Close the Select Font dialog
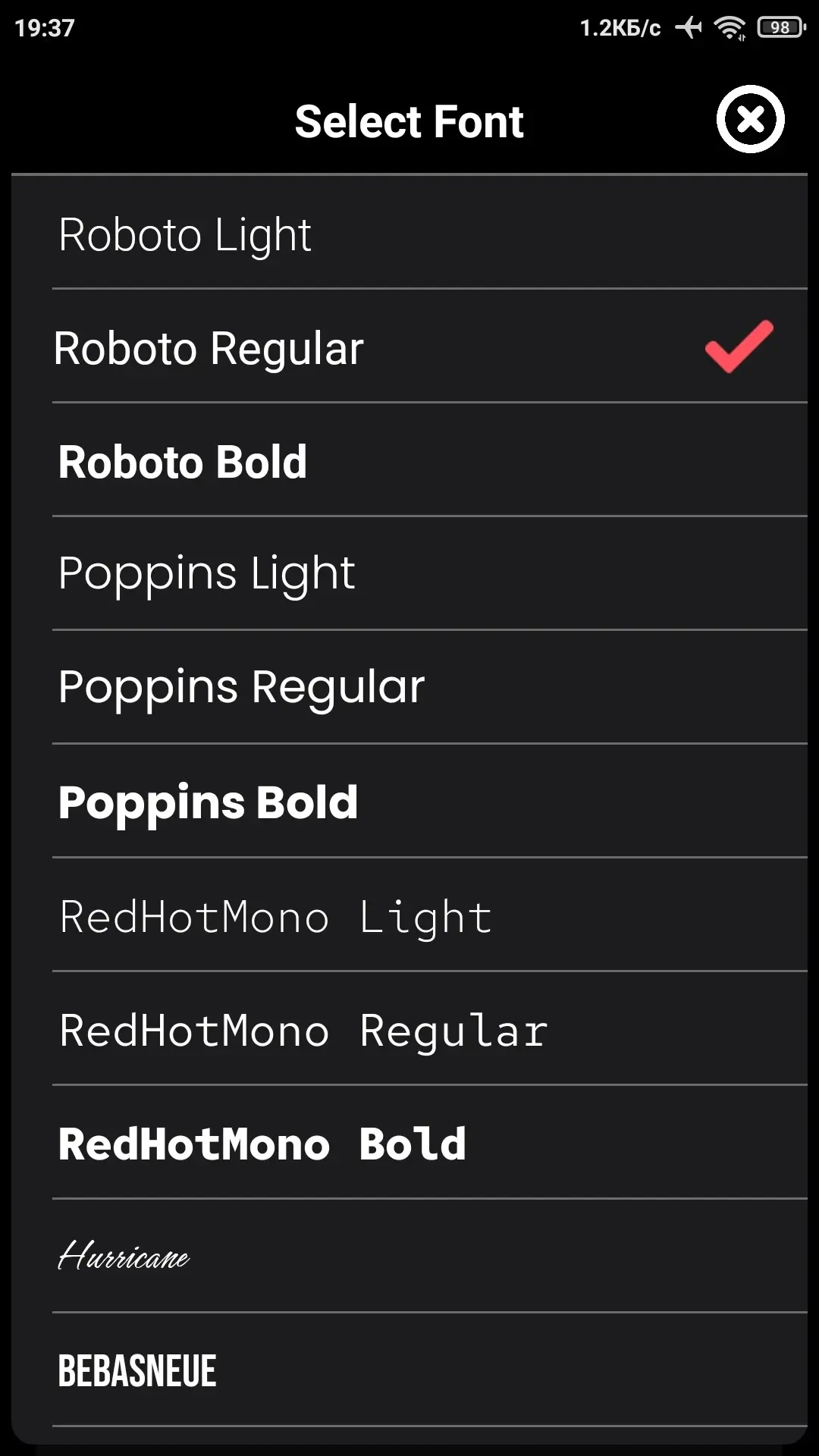This screenshot has height=1456, width=819. click(750, 120)
